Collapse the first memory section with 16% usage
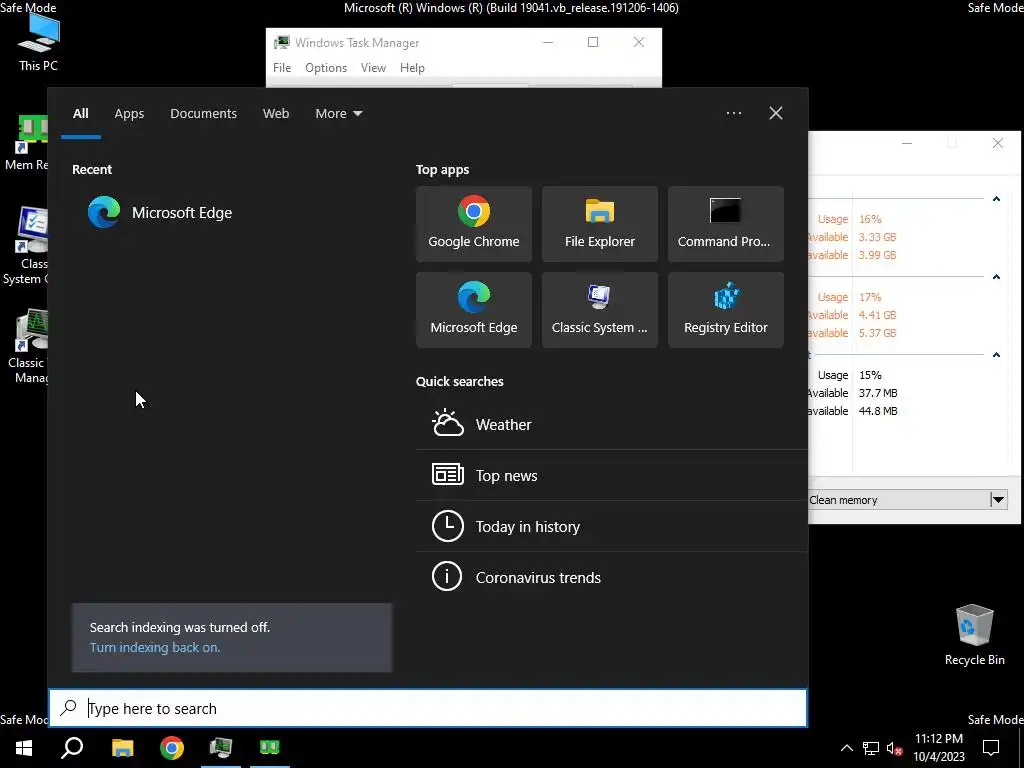Screen dimensions: 1024x768 point(996,199)
